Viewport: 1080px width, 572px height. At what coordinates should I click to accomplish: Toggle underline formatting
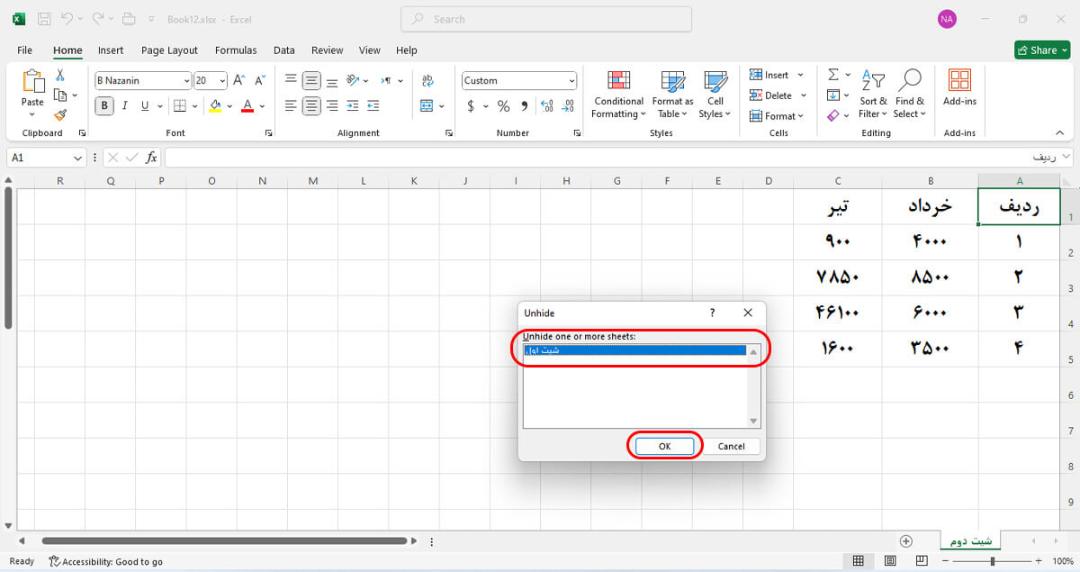(x=145, y=105)
